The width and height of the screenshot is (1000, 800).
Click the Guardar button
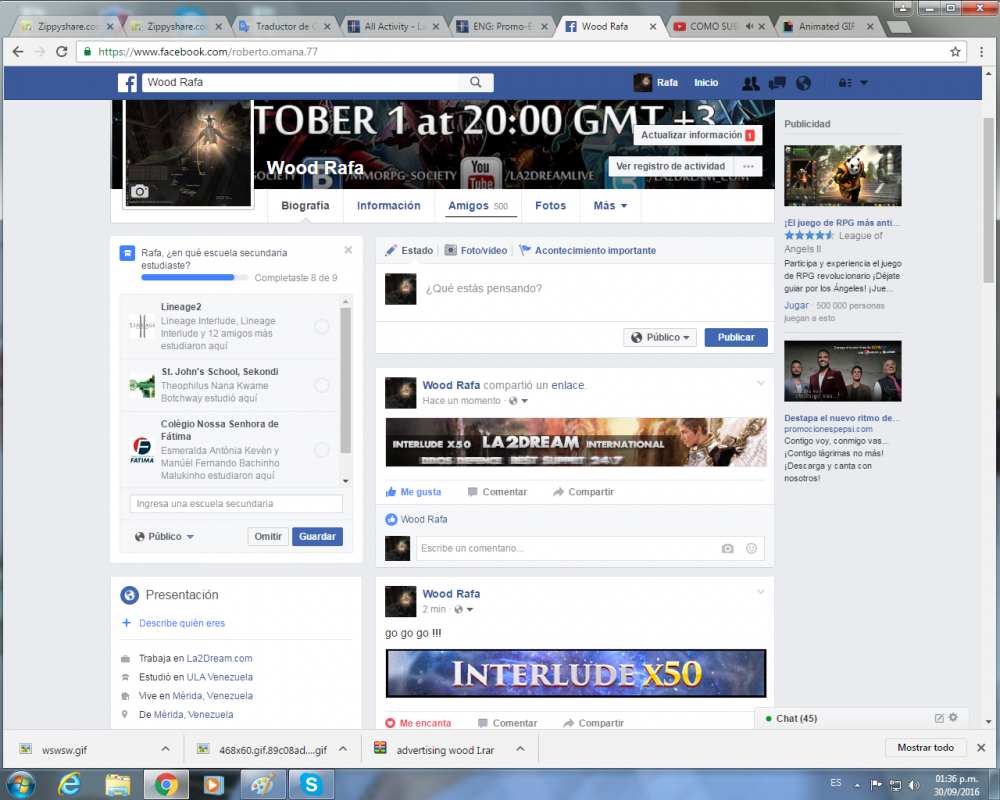click(317, 536)
